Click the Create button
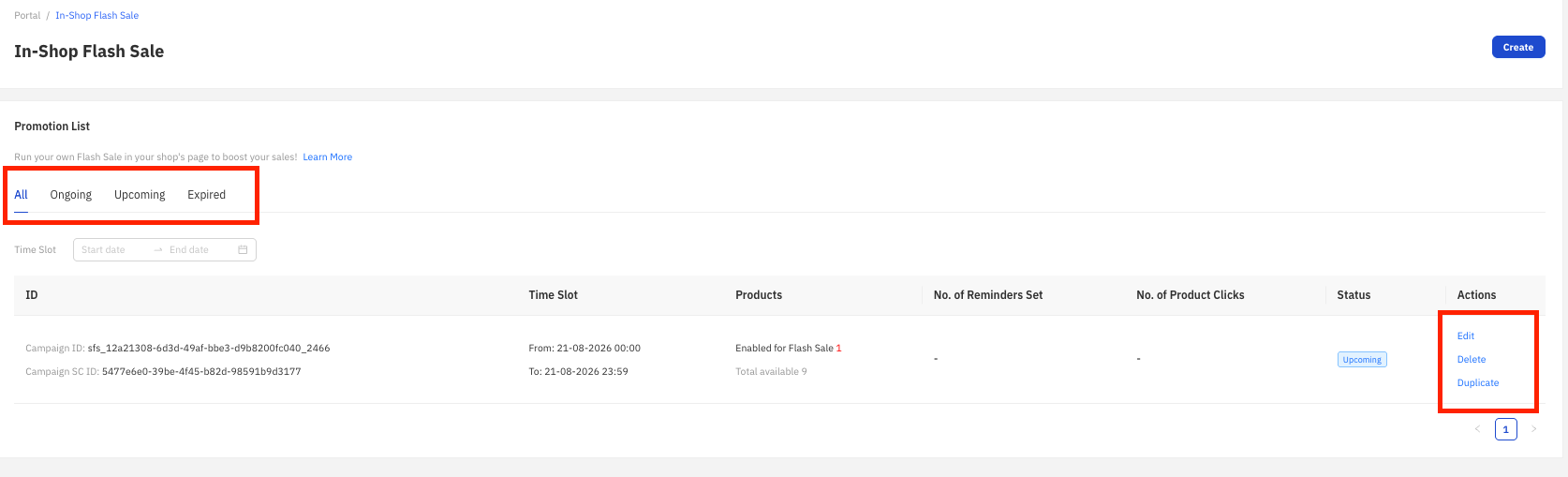 1517,47
